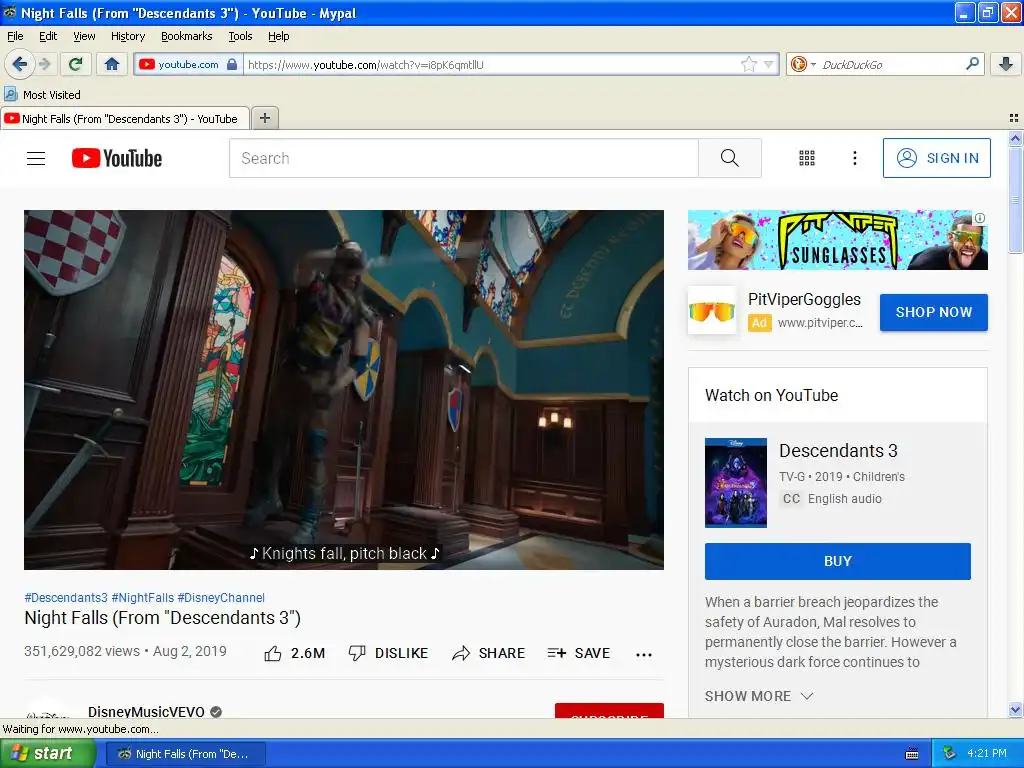Click the YouTube search input field
Screen dimensions: 1024x768
click(x=464, y=158)
